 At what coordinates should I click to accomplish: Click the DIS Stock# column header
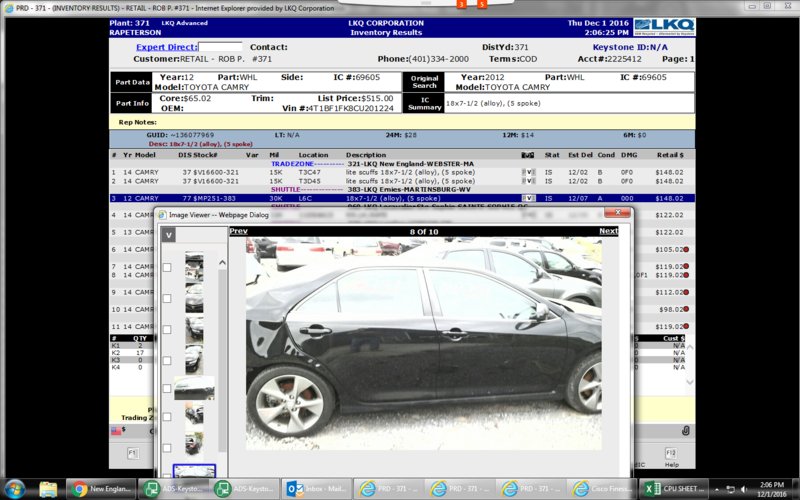click(x=197, y=155)
